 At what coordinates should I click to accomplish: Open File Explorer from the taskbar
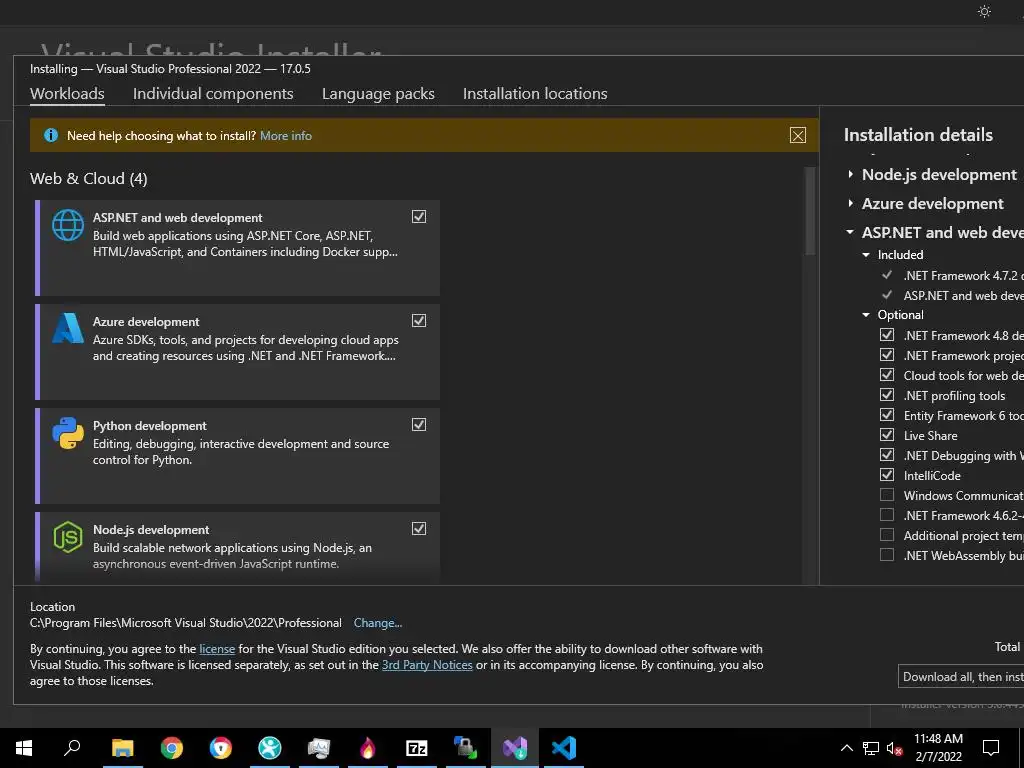(122, 748)
